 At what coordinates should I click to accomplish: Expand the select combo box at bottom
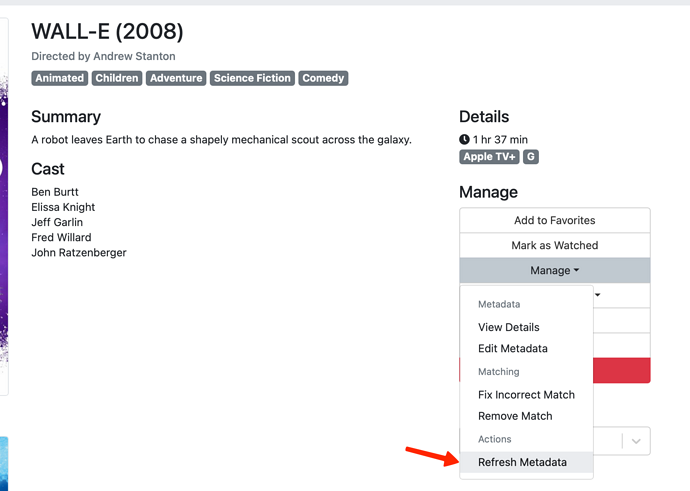pyautogui.click(x=621, y=441)
